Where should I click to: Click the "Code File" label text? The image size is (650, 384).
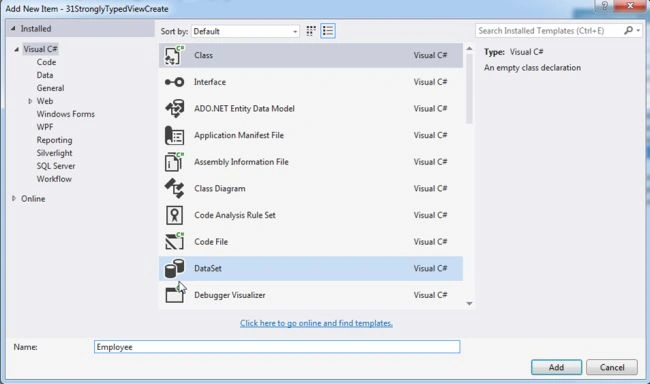[211, 242]
